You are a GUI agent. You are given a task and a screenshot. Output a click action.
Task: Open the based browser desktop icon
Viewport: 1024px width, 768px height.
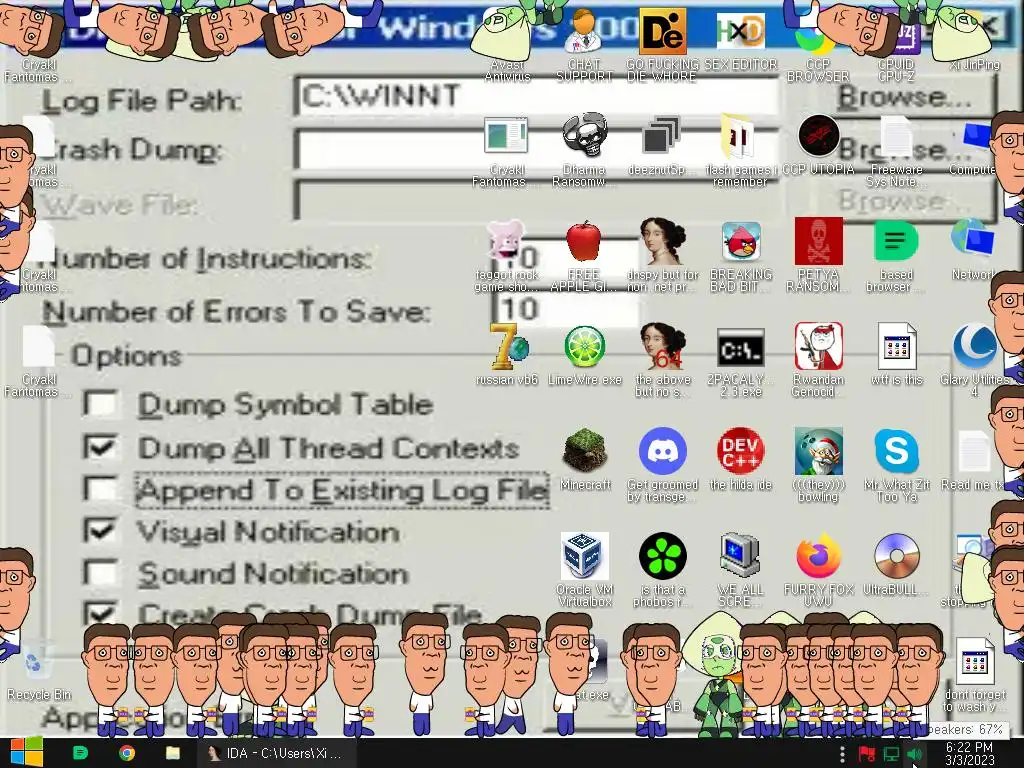pos(896,241)
